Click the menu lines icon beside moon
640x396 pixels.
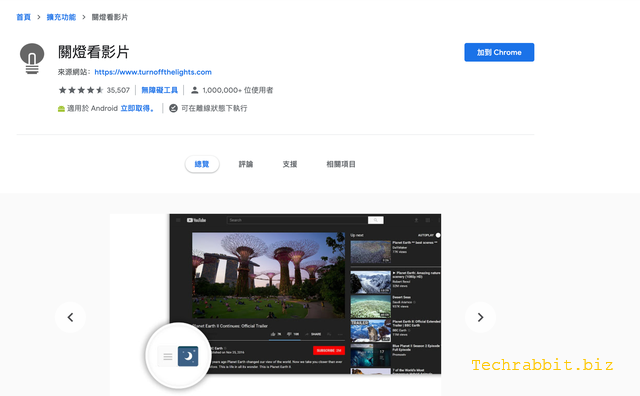click(x=168, y=357)
